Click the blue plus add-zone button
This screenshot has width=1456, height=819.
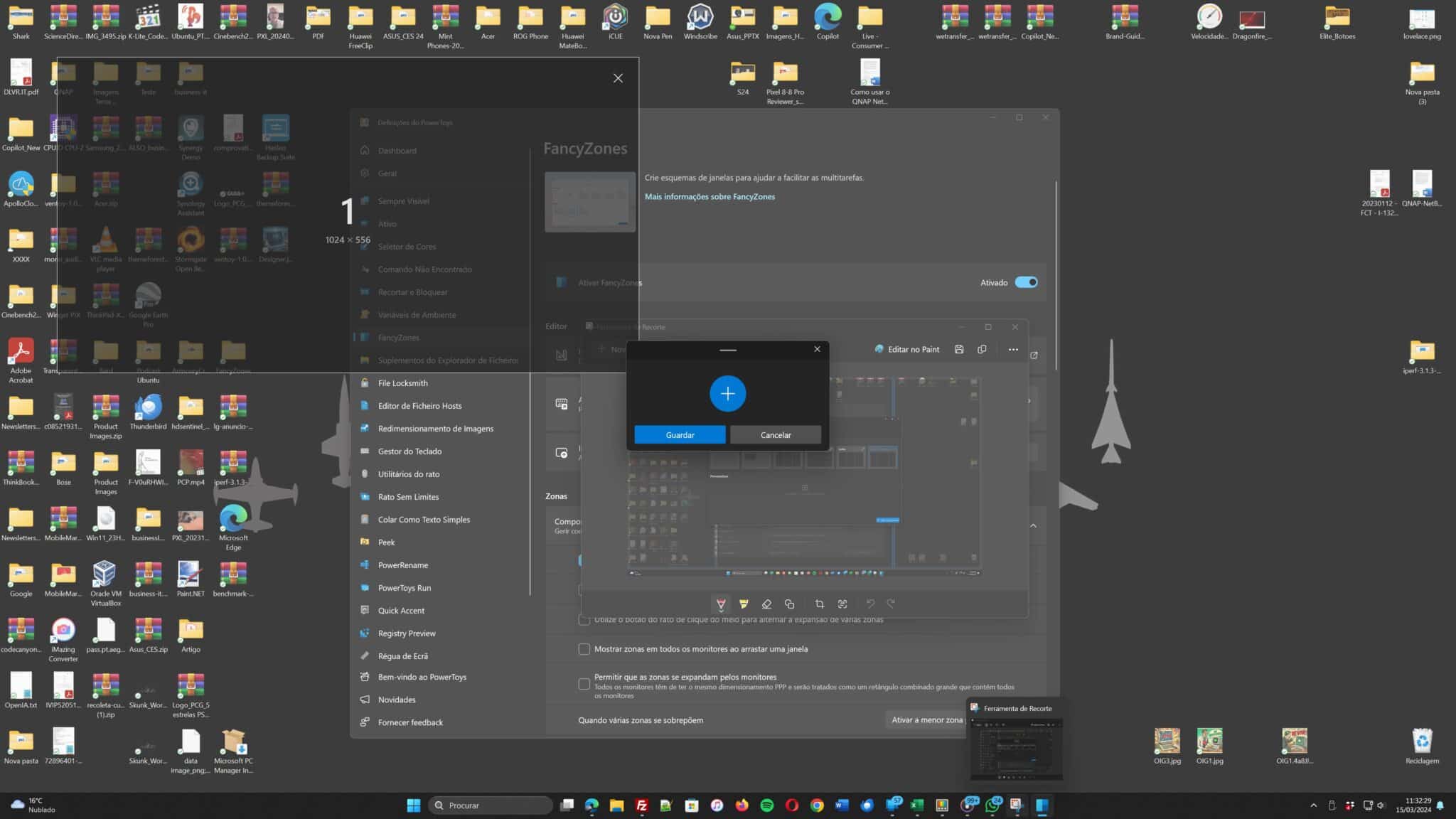727,393
